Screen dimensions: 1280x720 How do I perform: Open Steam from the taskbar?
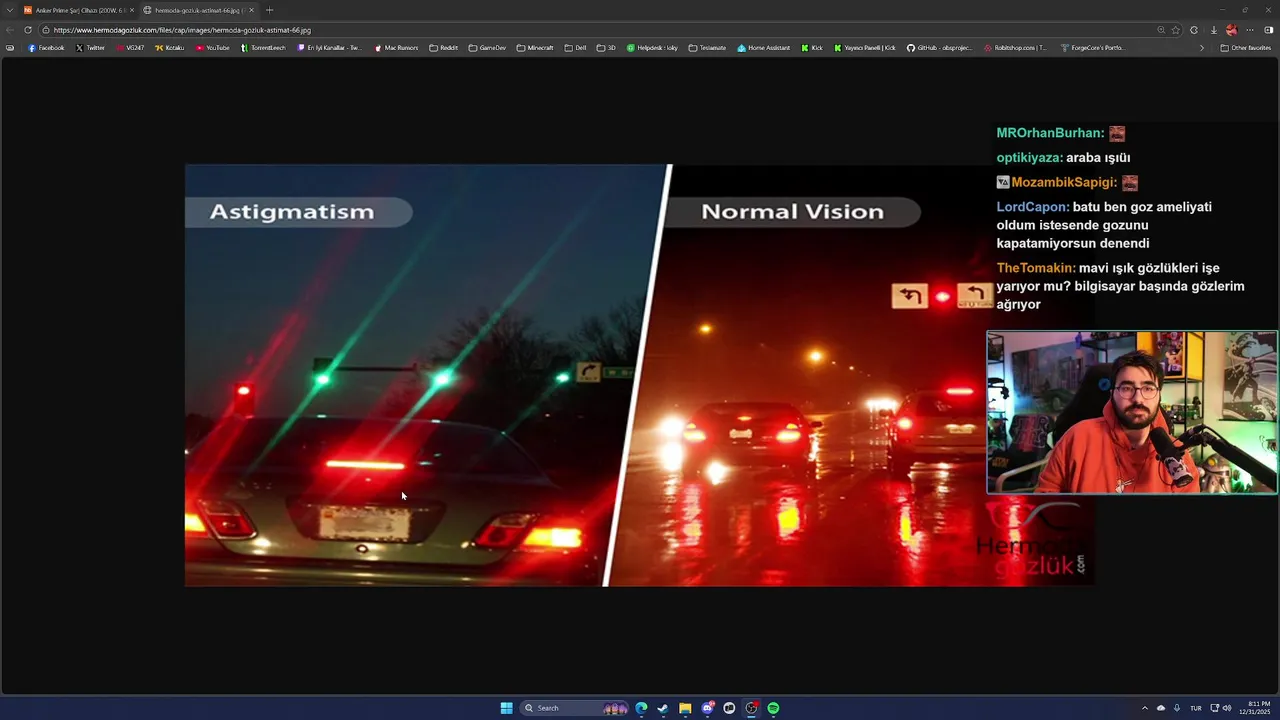(663, 708)
